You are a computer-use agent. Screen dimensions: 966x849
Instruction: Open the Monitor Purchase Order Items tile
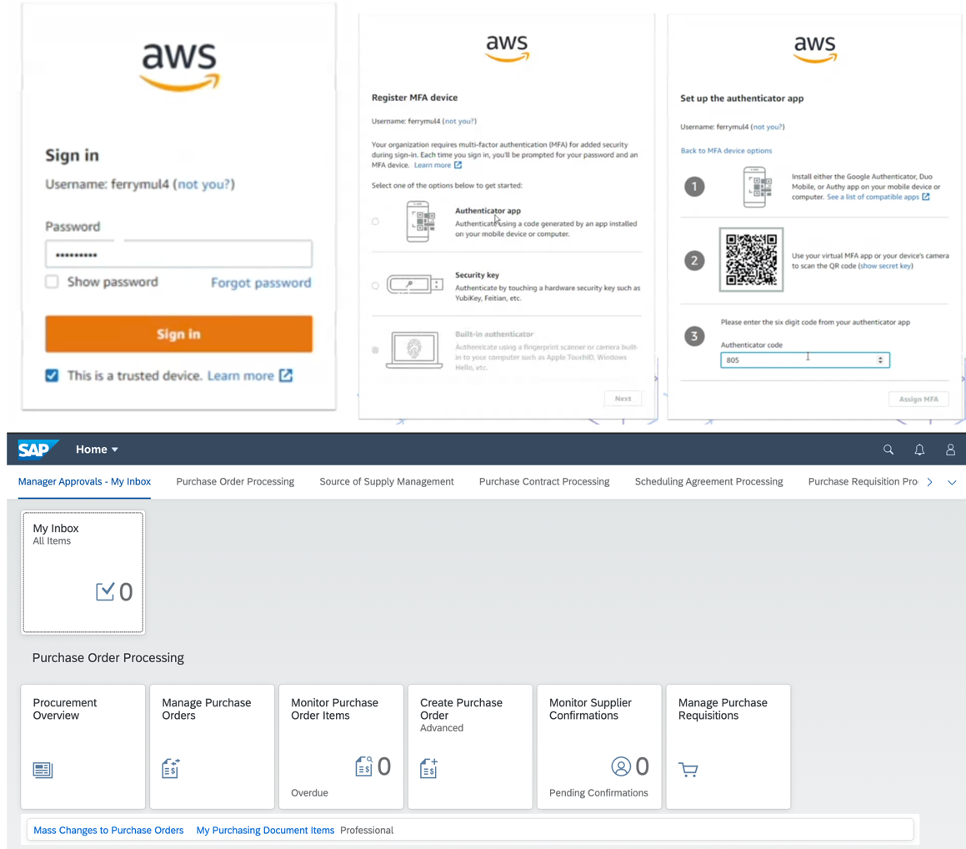pos(341,747)
